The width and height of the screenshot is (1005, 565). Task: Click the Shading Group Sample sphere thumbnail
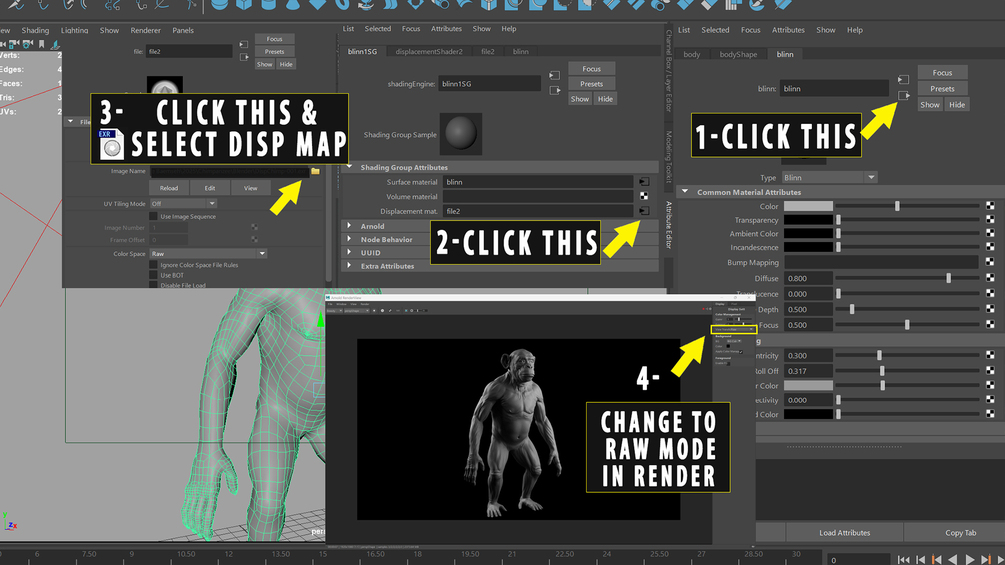click(x=460, y=133)
